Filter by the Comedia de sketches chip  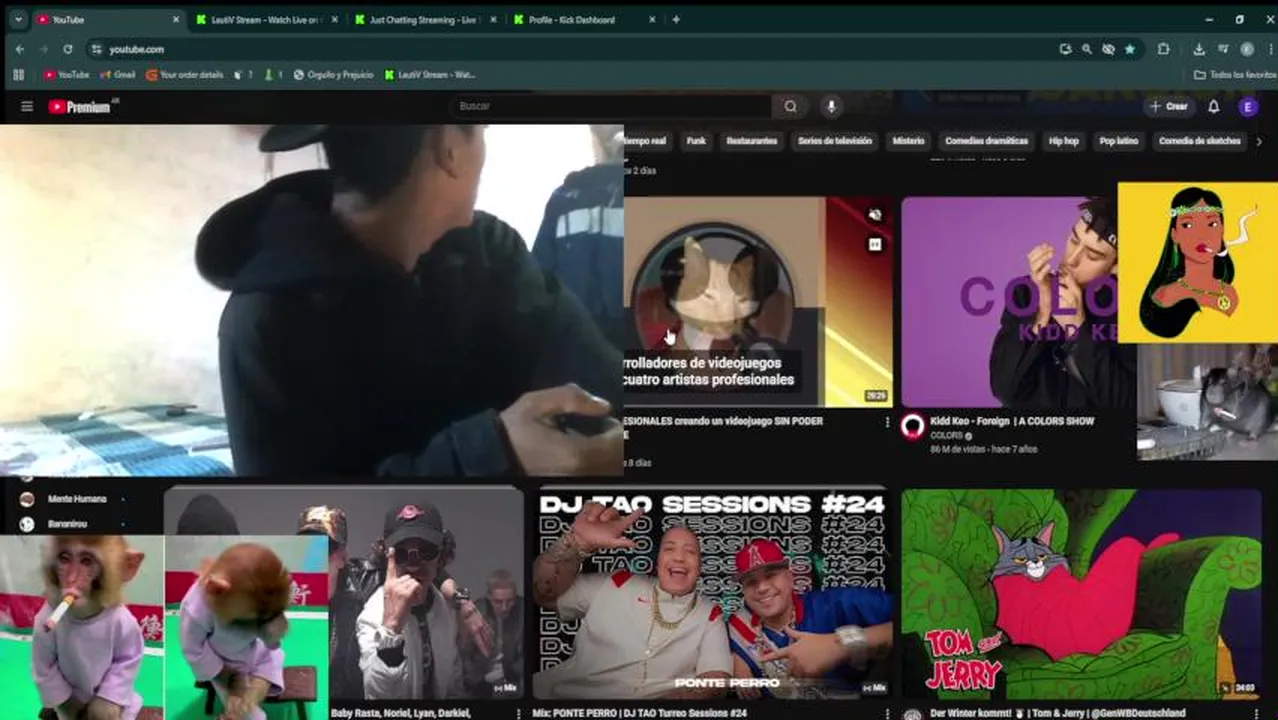click(x=1199, y=141)
